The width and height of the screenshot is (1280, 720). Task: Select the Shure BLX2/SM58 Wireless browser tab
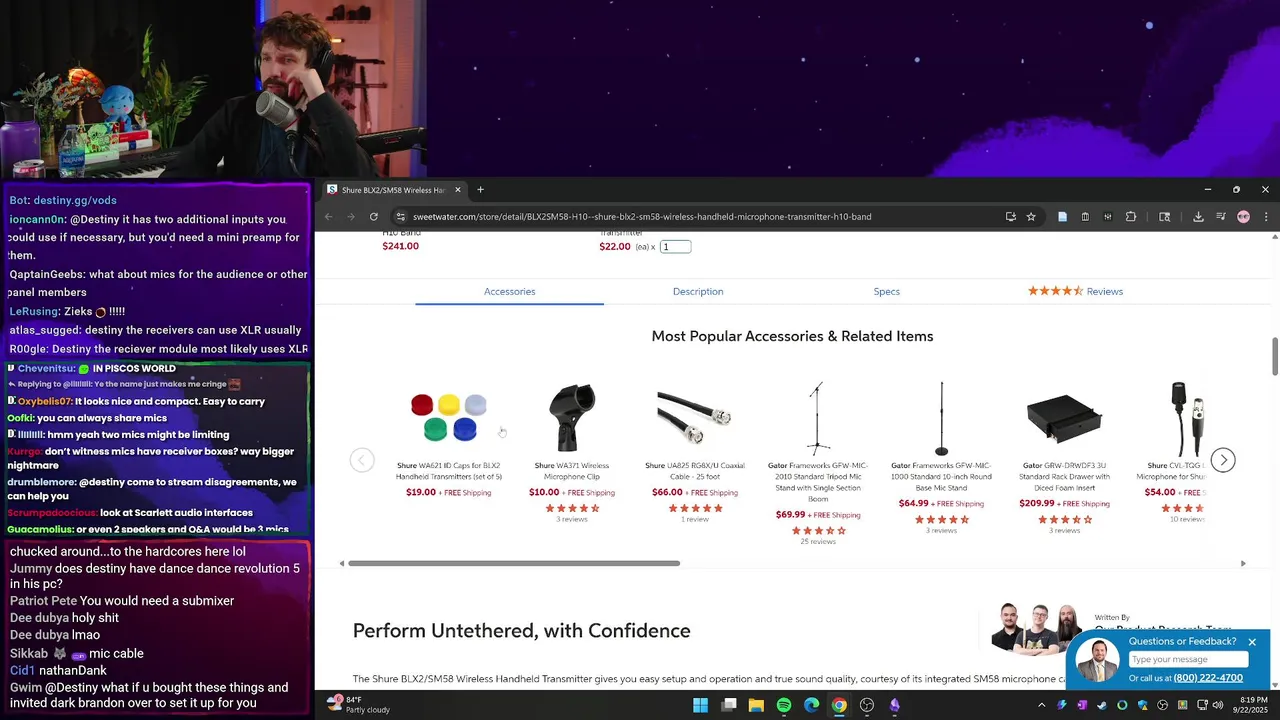coord(393,190)
